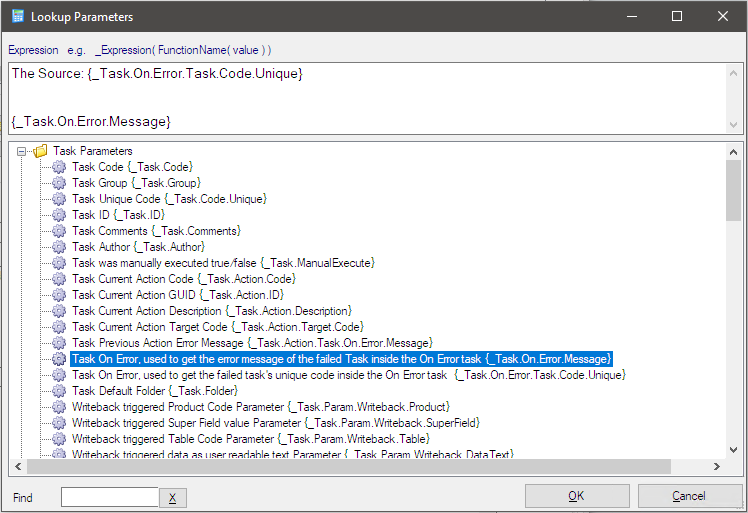Select On Error failed task's unique code entry
This screenshot has width=748, height=513.
349,375
